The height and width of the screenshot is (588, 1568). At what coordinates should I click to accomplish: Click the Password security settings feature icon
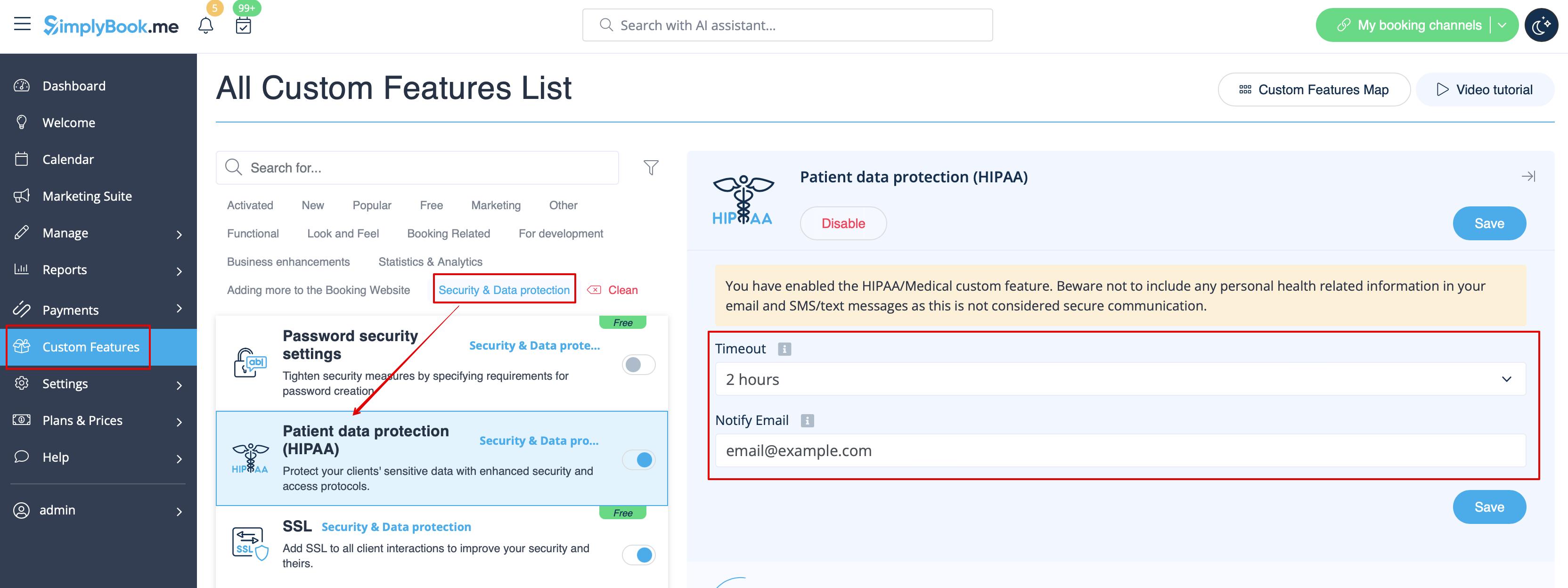250,363
